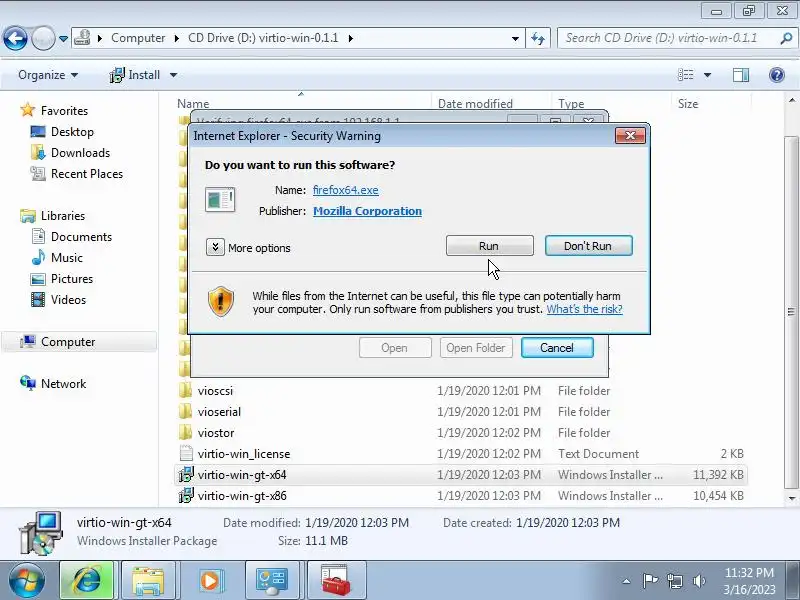The height and width of the screenshot is (600, 800).
Task: Open the Install dropdown arrow
Action: point(173,75)
